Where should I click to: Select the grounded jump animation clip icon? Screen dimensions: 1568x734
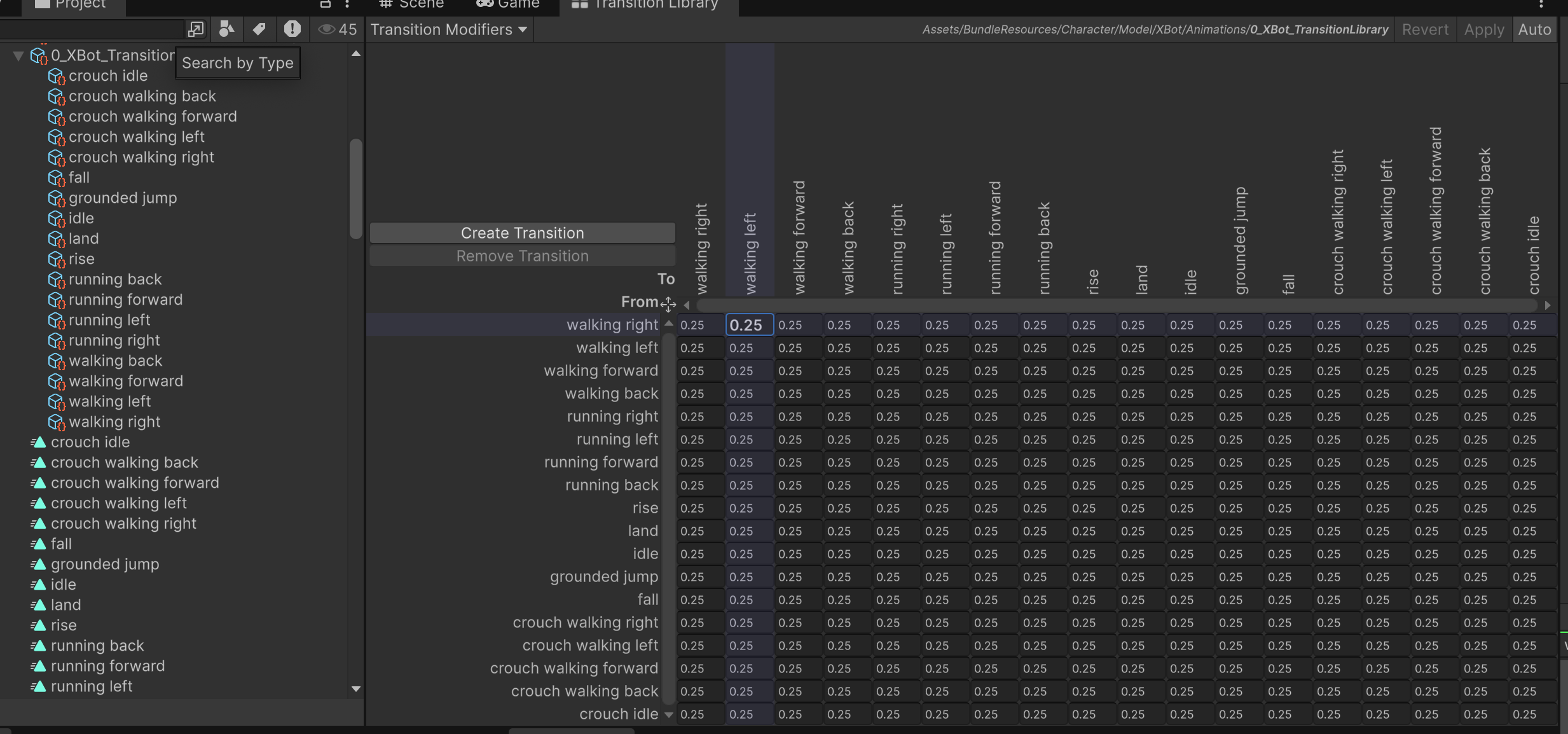click(39, 564)
